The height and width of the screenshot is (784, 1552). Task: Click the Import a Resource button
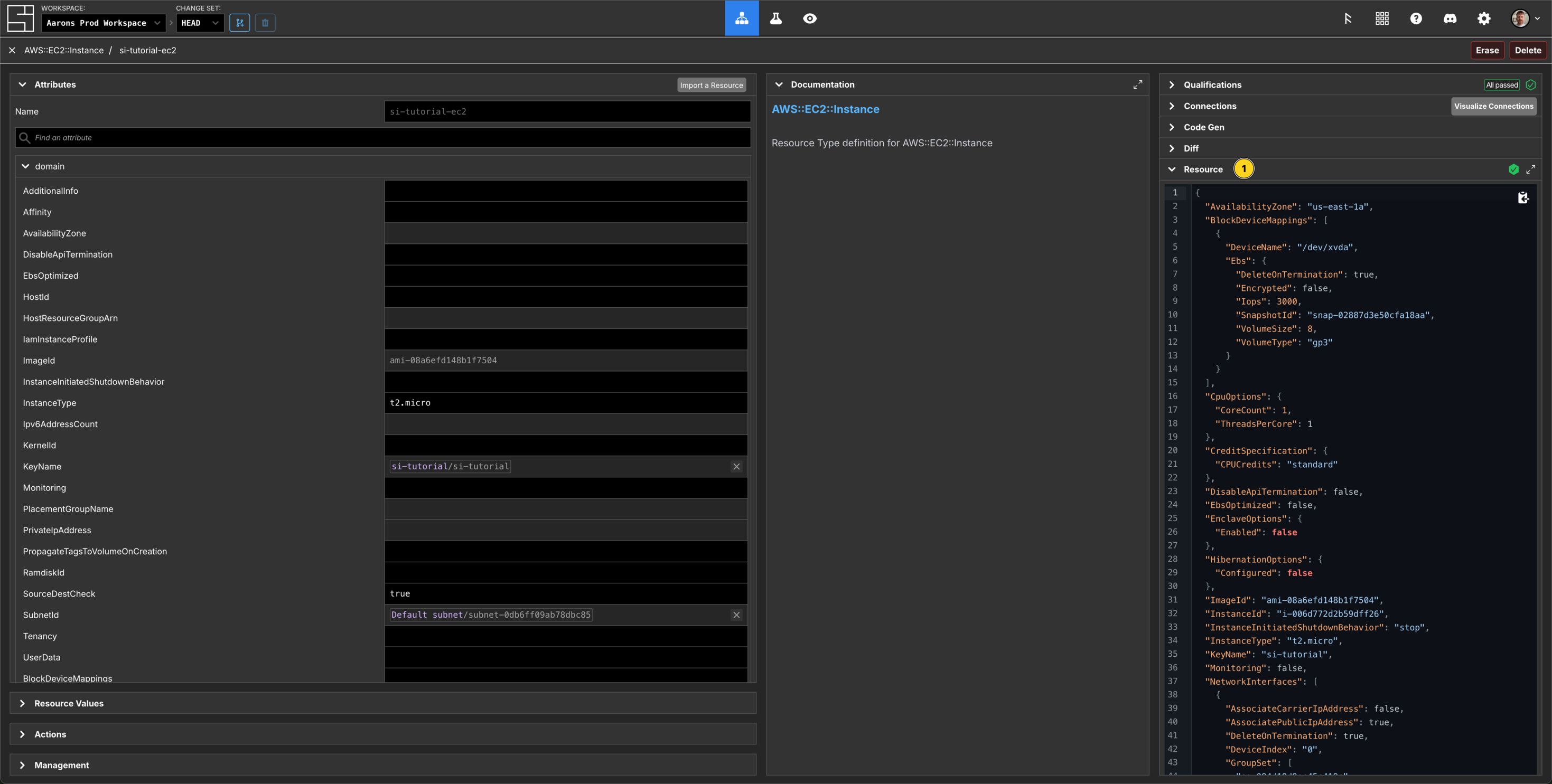711,85
